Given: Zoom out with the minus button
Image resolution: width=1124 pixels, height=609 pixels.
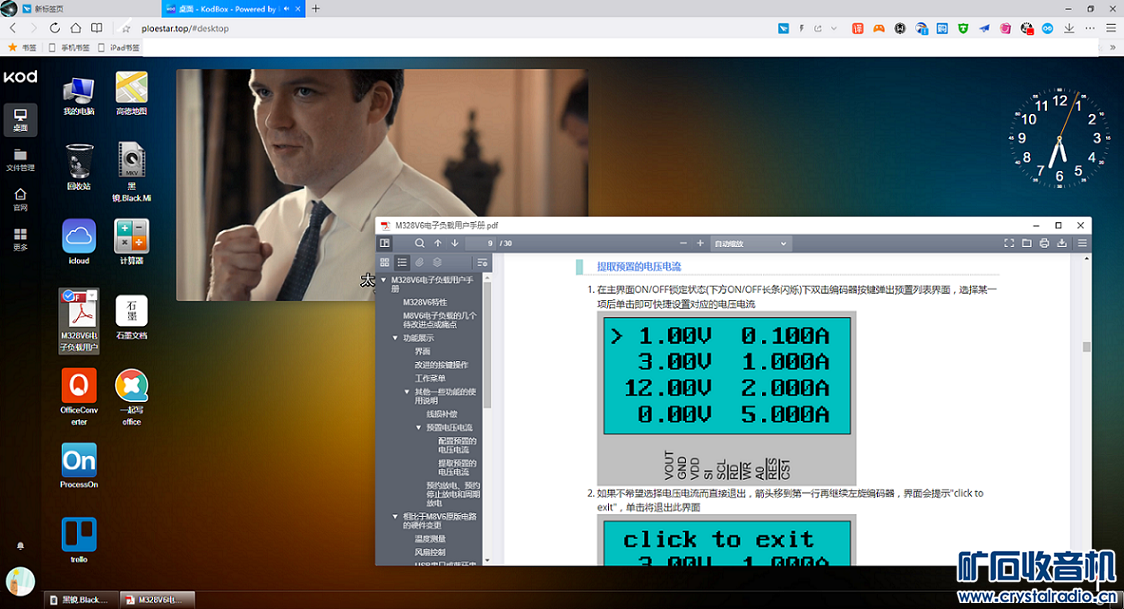Looking at the screenshot, I should pos(683,244).
